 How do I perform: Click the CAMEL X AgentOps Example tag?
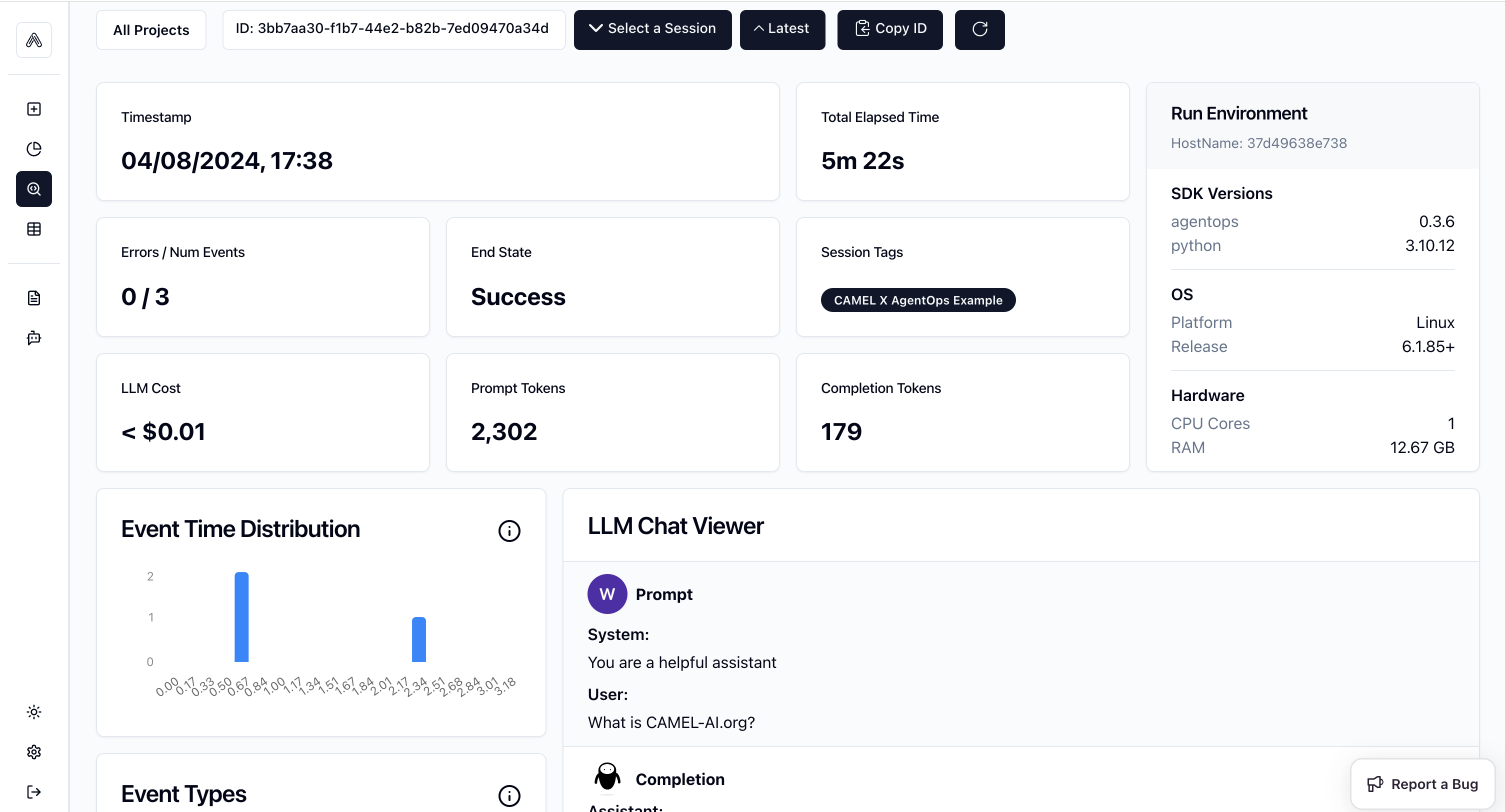918,300
